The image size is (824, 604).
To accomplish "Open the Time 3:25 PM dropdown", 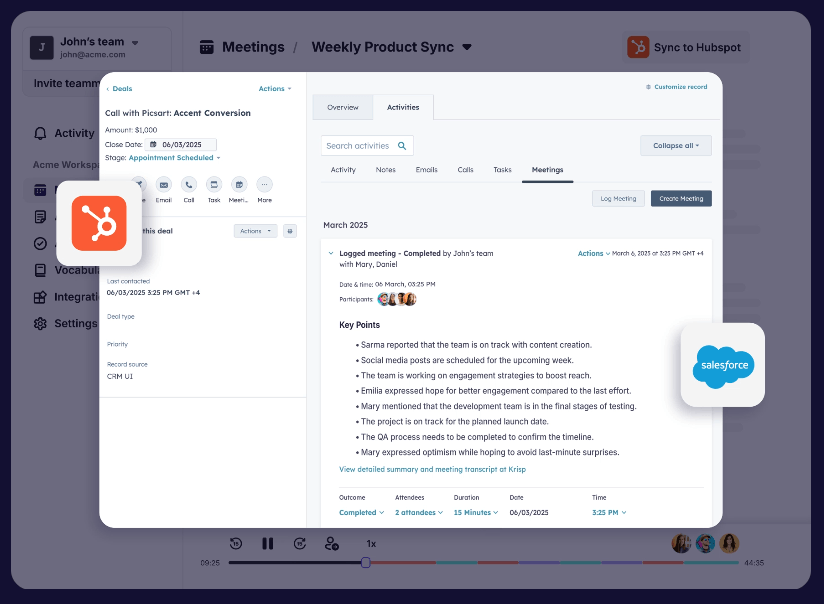I will (x=609, y=513).
